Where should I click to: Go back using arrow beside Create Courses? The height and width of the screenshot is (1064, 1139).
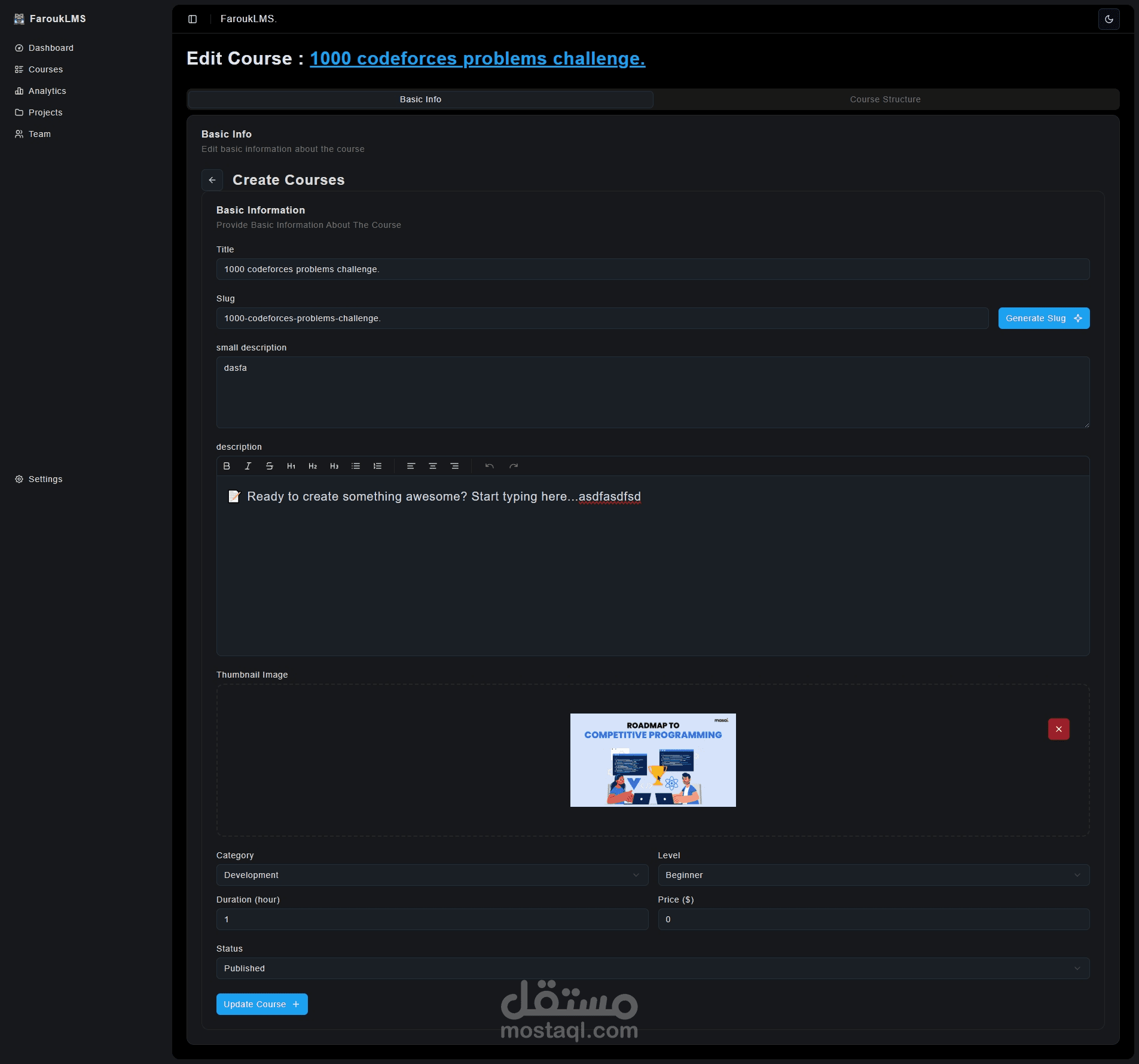click(x=212, y=180)
